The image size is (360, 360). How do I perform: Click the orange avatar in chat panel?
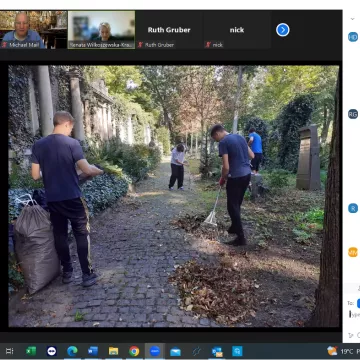[353, 252]
